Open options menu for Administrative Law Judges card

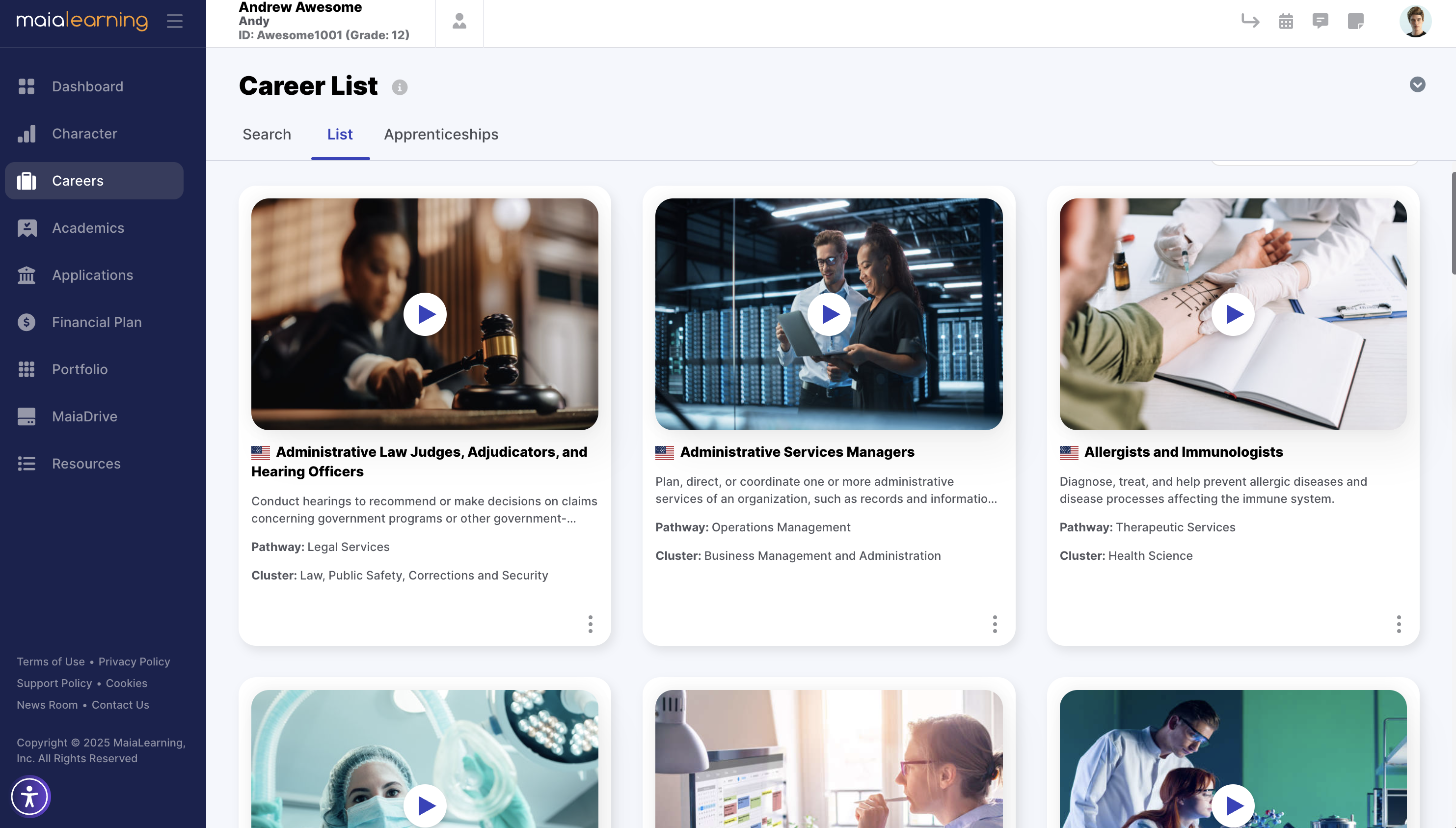tap(591, 624)
